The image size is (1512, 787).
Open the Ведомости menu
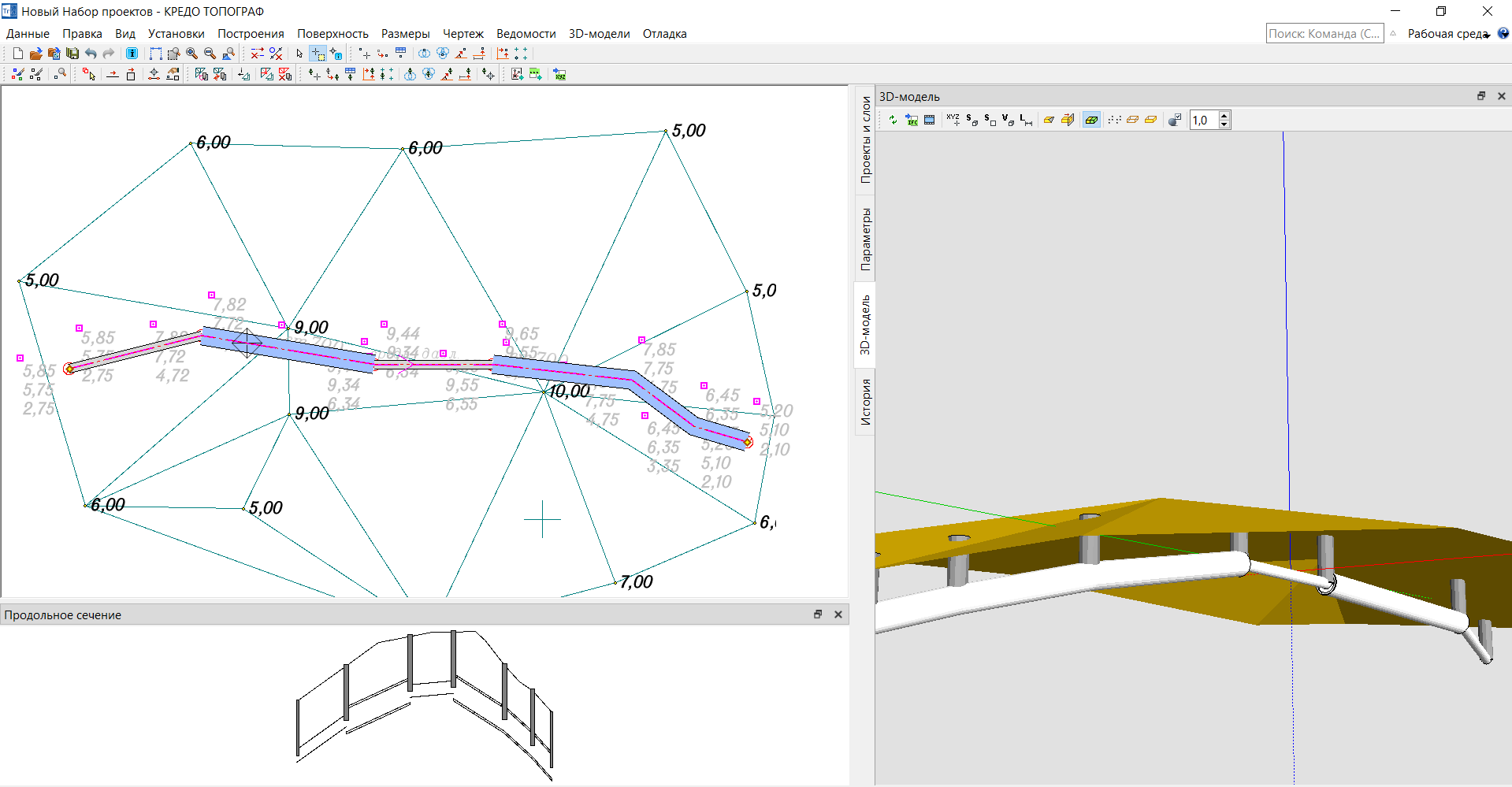coord(526,34)
